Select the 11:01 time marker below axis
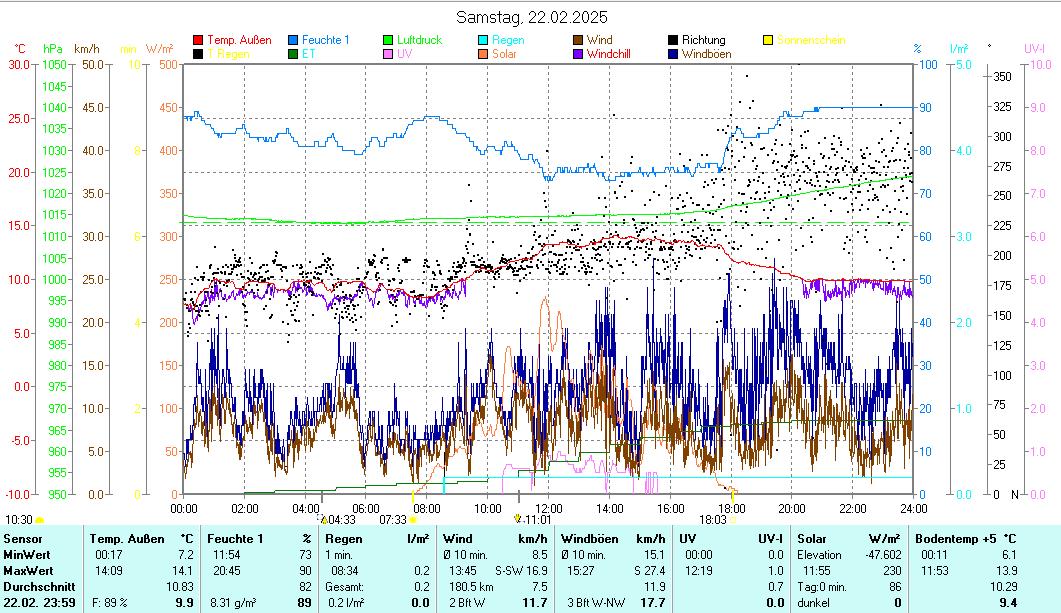The height and width of the screenshot is (613, 1061). [535, 519]
